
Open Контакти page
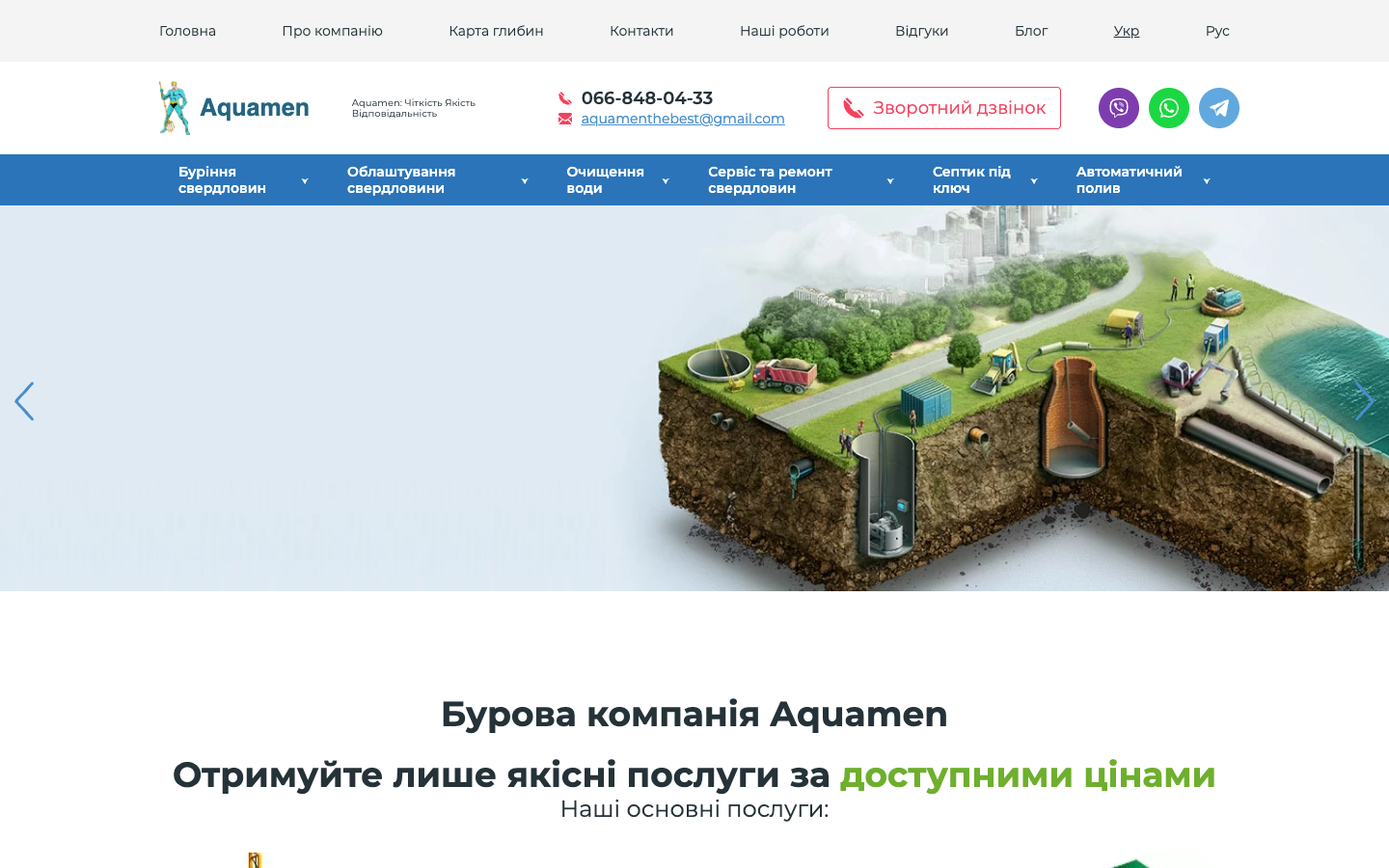pos(641,31)
